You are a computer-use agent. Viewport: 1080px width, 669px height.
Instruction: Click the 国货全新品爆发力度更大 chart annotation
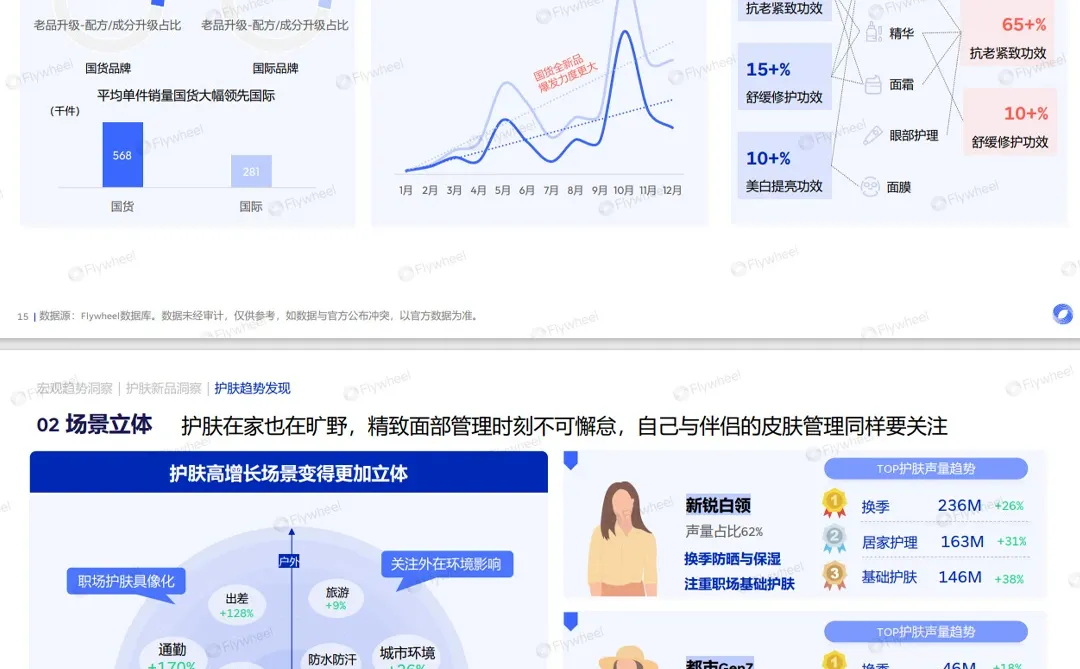click(565, 74)
